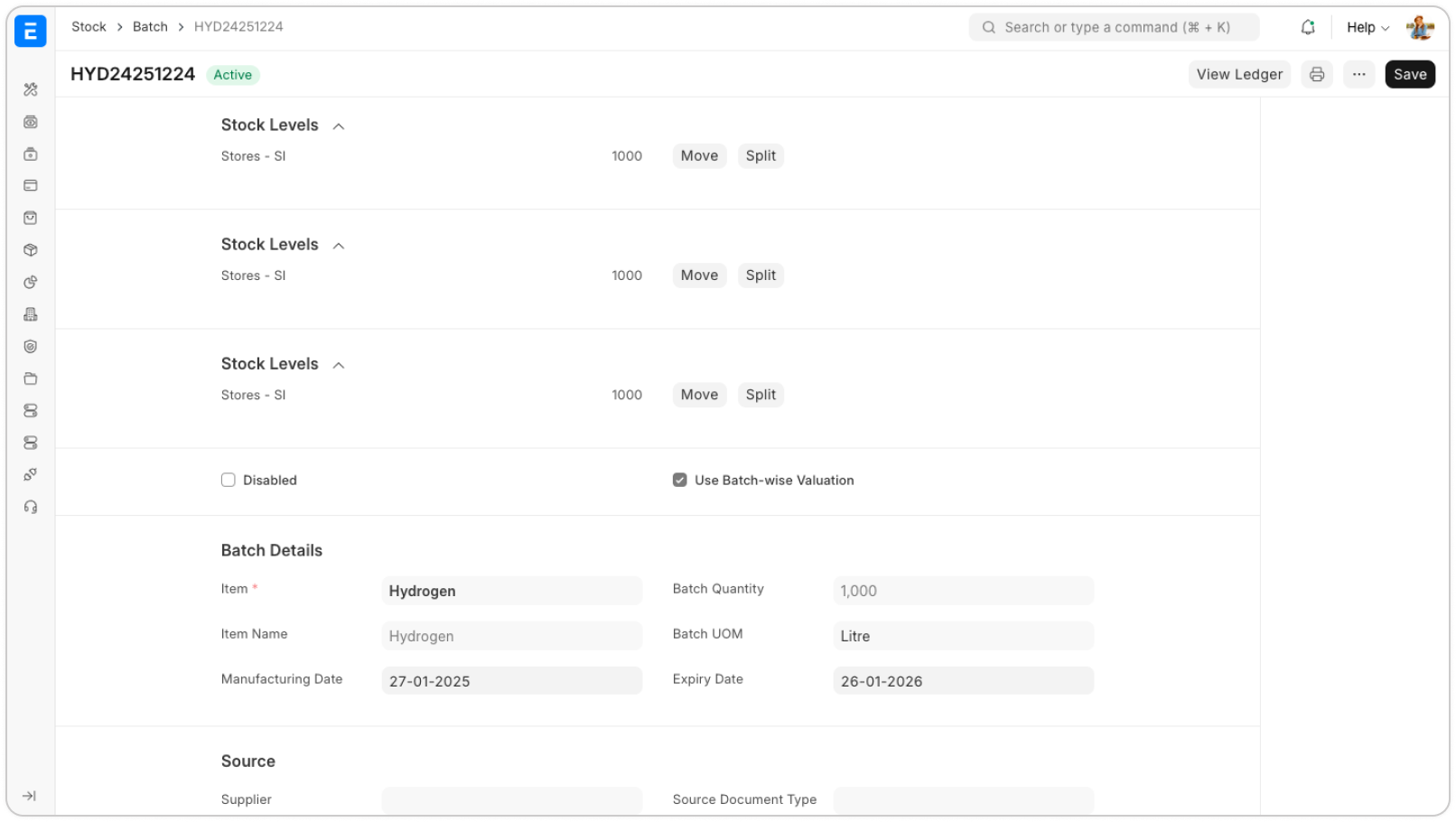Open the headset support sidebar icon
1456x822 pixels.
coord(31,507)
